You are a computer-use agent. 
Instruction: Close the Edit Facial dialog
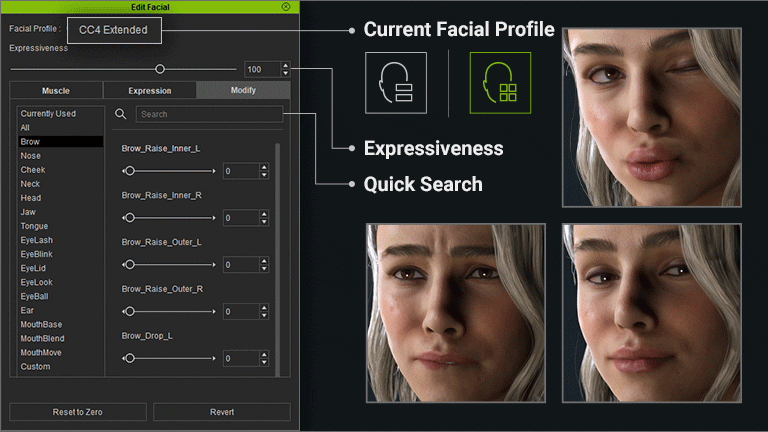(x=286, y=6)
